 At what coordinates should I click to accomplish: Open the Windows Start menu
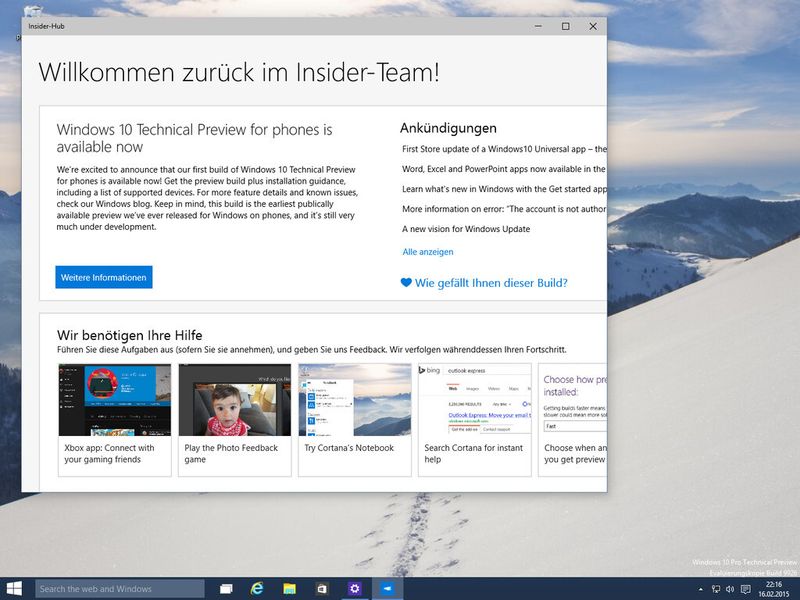pyautogui.click(x=14, y=589)
